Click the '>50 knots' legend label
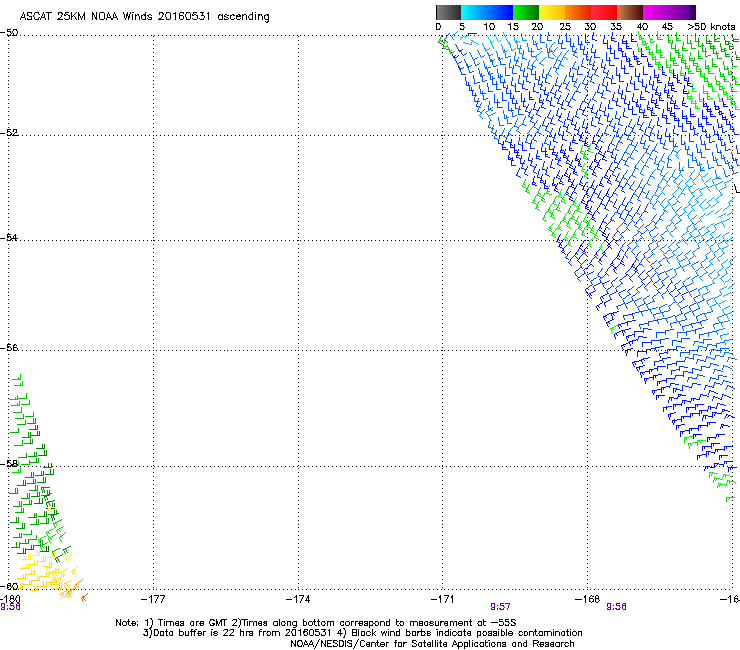Viewport: 740px width, 650px height. click(x=711, y=27)
